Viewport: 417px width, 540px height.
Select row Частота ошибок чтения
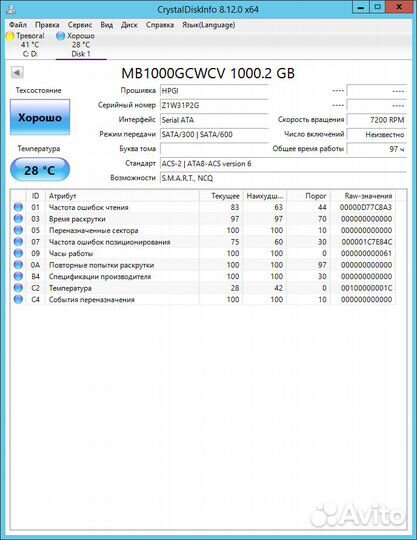[204, 207]
